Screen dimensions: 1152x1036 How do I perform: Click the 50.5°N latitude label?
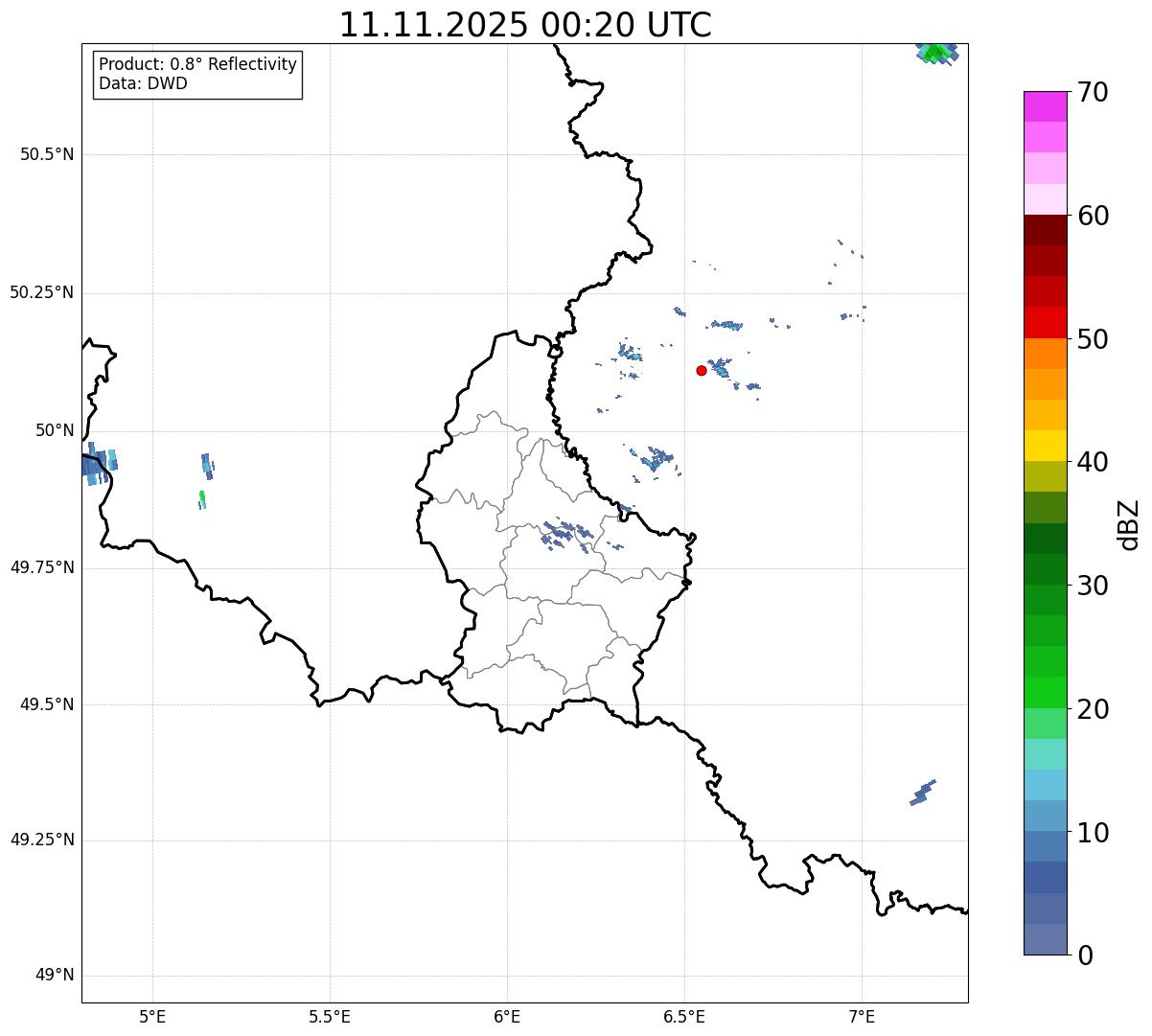pyautogui.click(x=47, y=154)
